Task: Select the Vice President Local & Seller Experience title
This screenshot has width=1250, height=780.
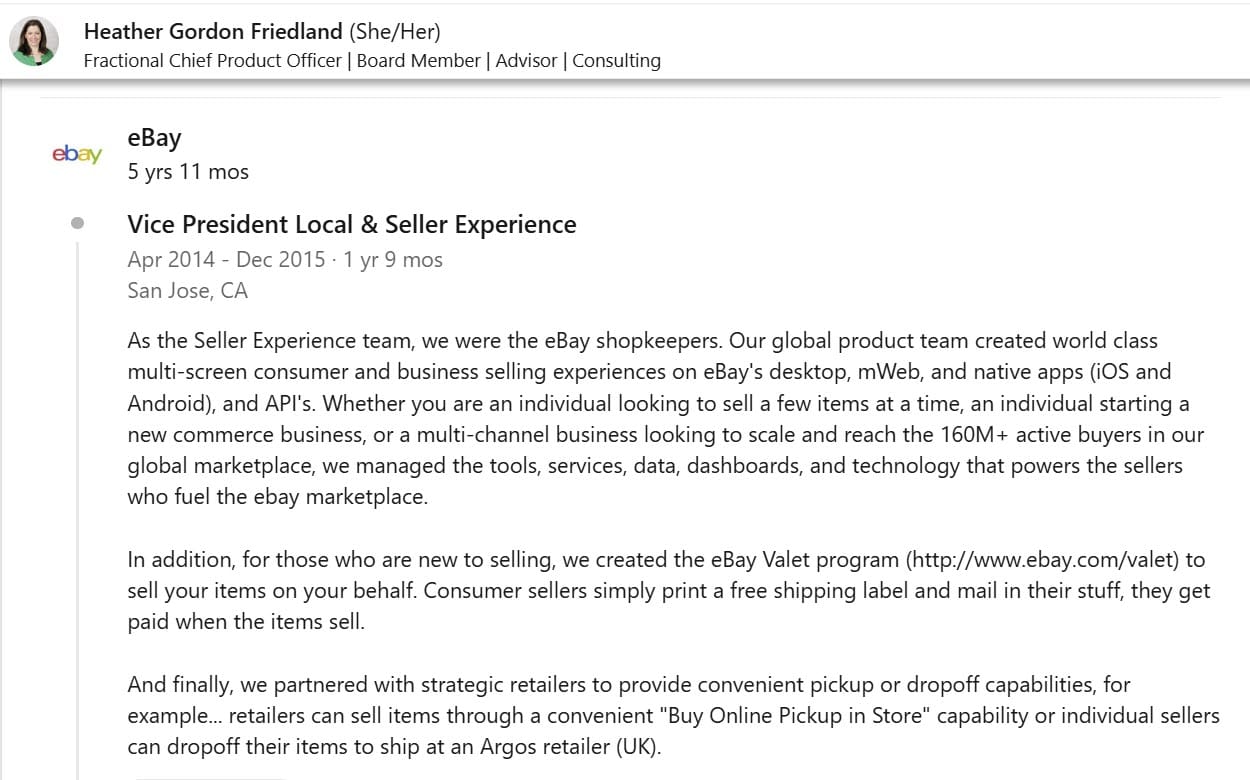Action: (352, 224)
